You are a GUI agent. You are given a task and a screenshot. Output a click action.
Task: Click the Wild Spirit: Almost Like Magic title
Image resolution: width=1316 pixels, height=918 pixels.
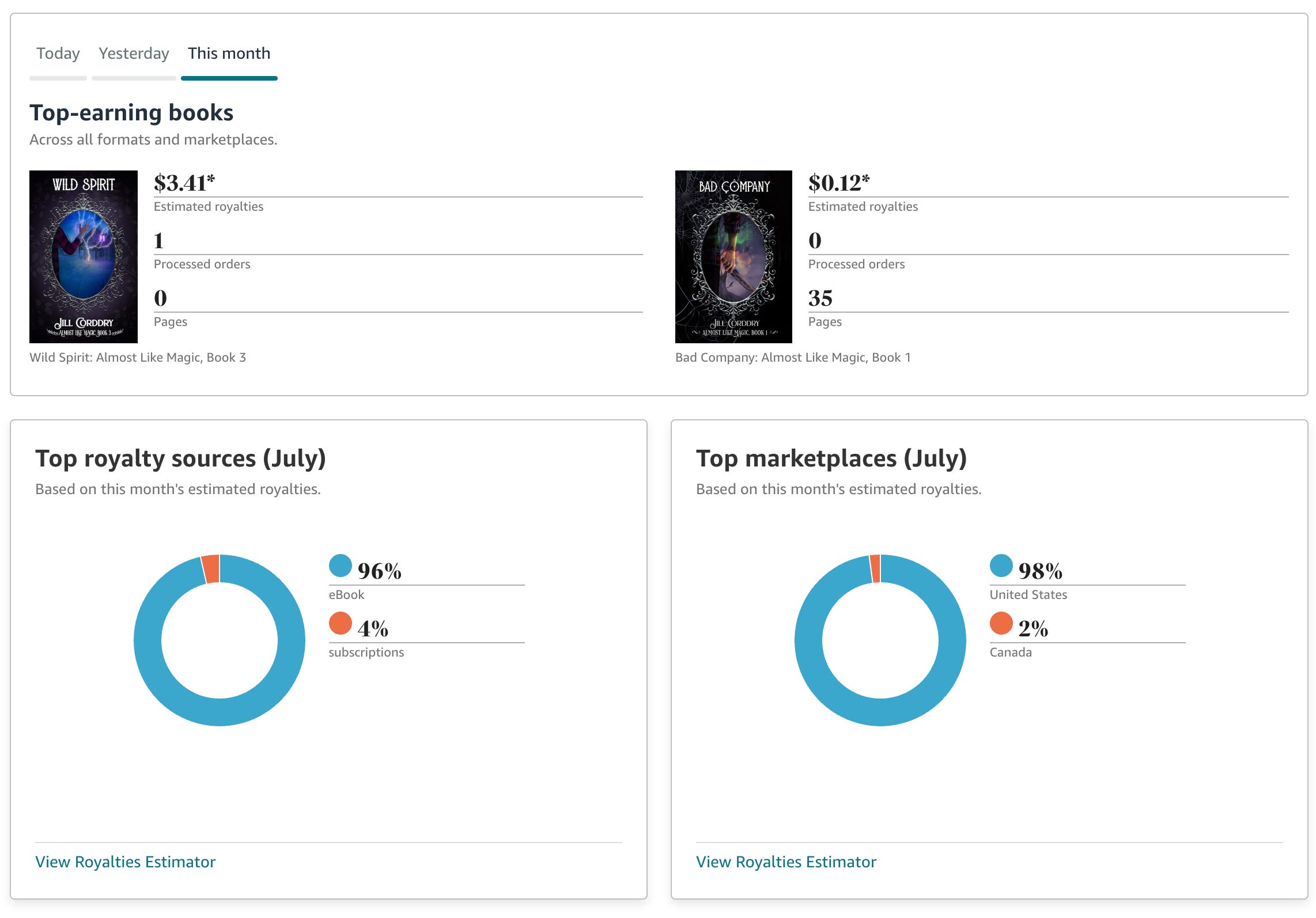[x=138, y=357]
